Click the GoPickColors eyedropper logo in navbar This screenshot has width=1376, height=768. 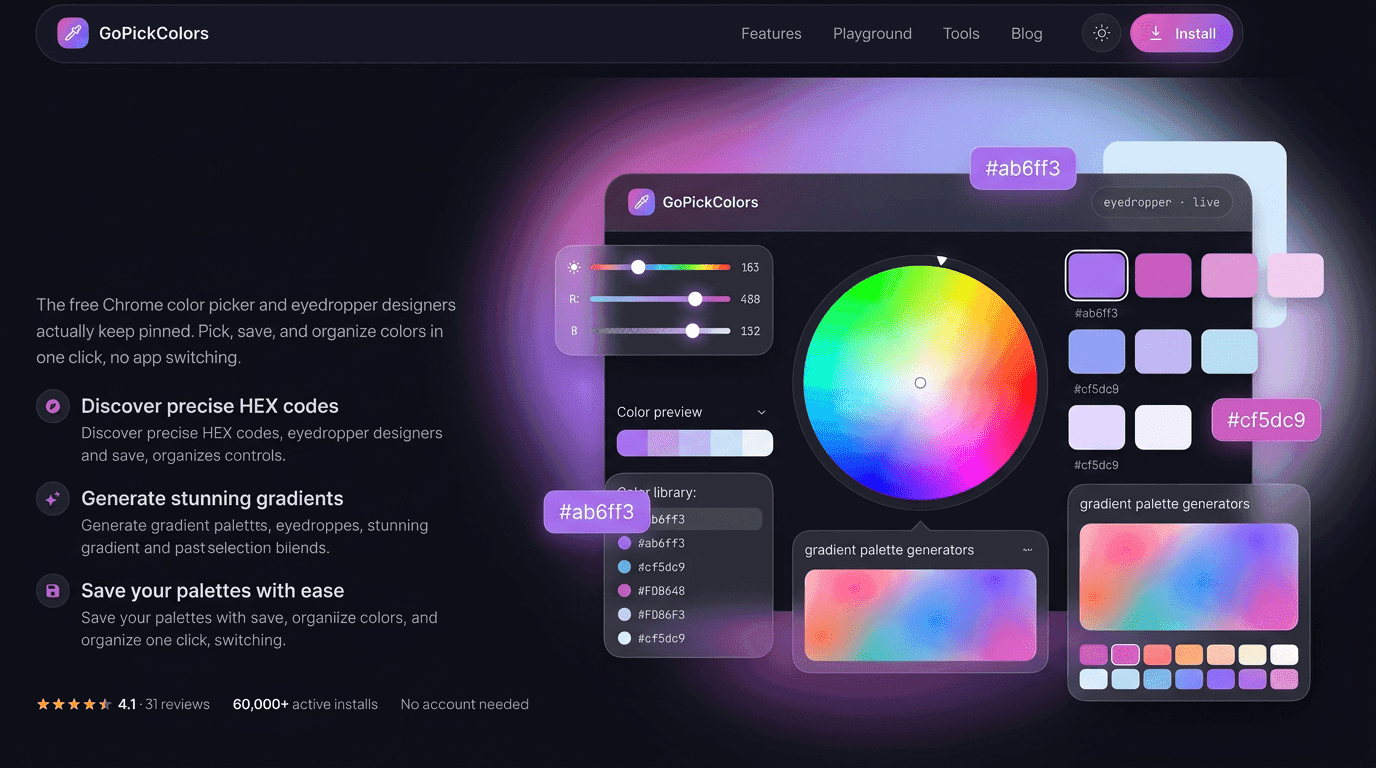point(73,33)
